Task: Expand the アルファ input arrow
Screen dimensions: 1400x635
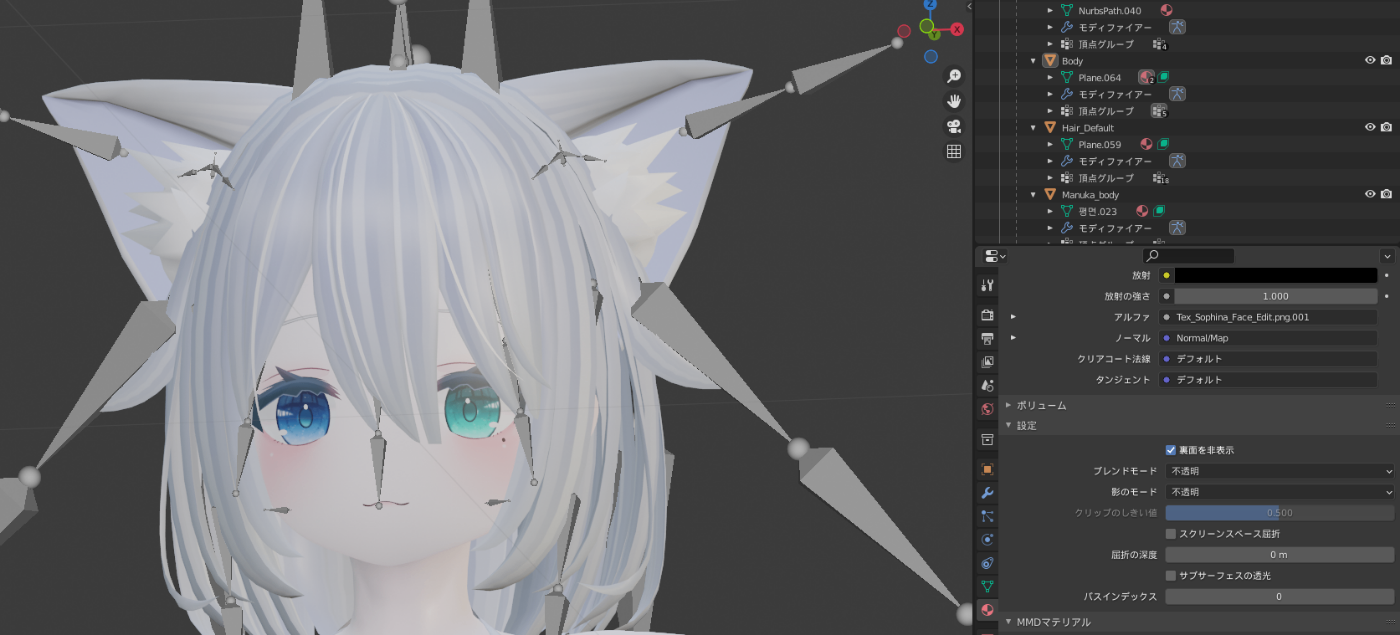Action: coord(1013,317)
